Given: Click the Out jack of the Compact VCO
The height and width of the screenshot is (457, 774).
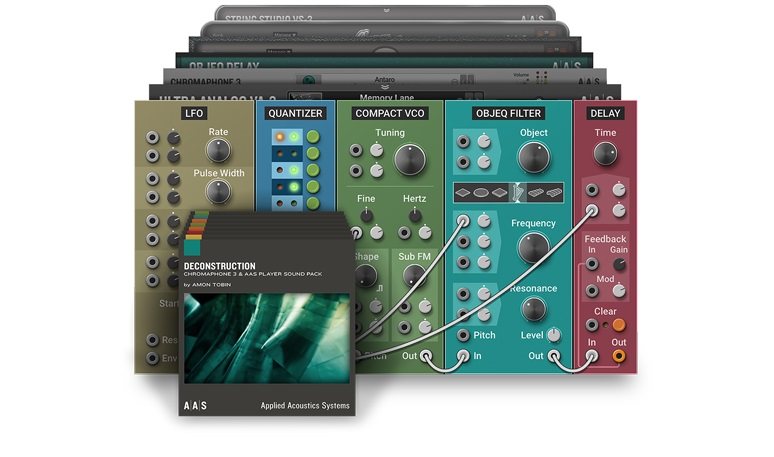Looking at the screenshot, I should point(426,355).
